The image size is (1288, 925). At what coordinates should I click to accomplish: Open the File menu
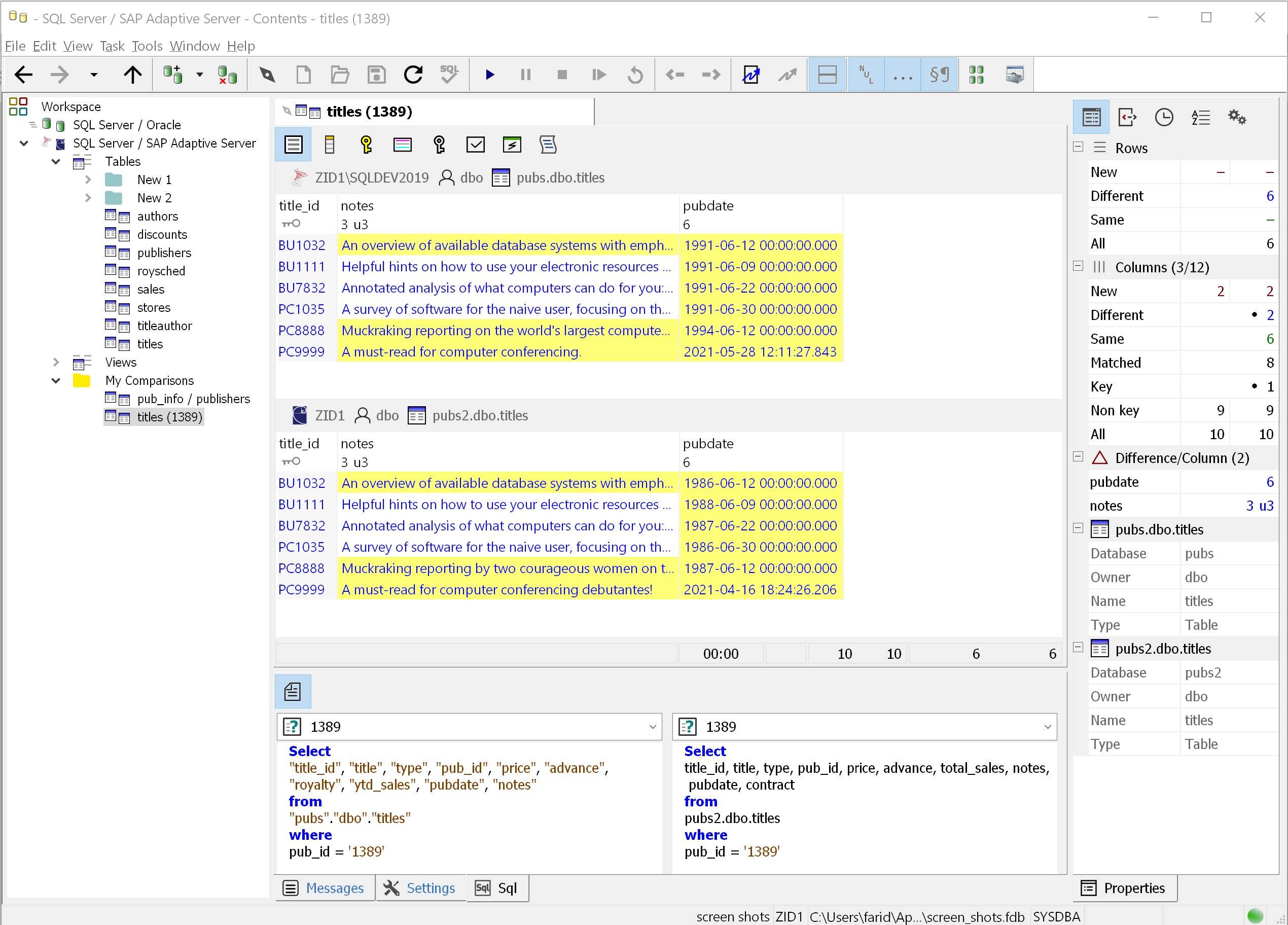point(15,46)
